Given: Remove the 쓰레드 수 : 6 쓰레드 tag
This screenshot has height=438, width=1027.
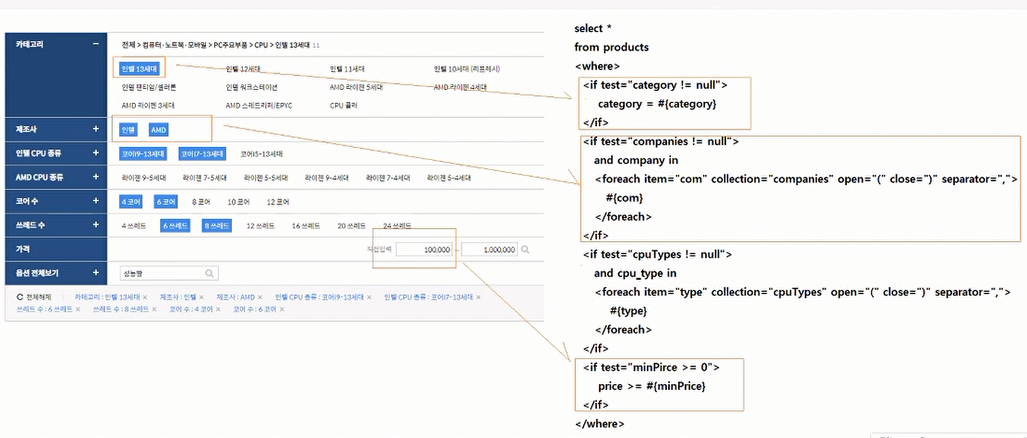Looking at the screenshot, I should pyautogui.click(x=78, y=308).
